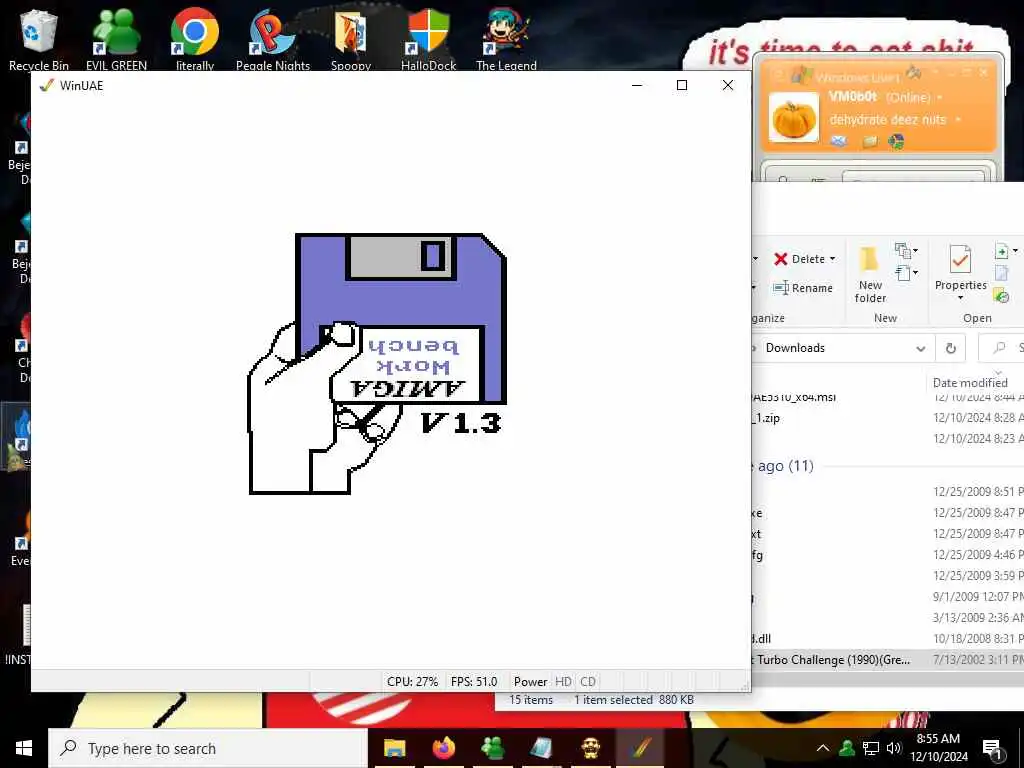The image size is (1024, 768).
Task: Select the file dated 9/1/2009 12:07
Action: (888, 597)
